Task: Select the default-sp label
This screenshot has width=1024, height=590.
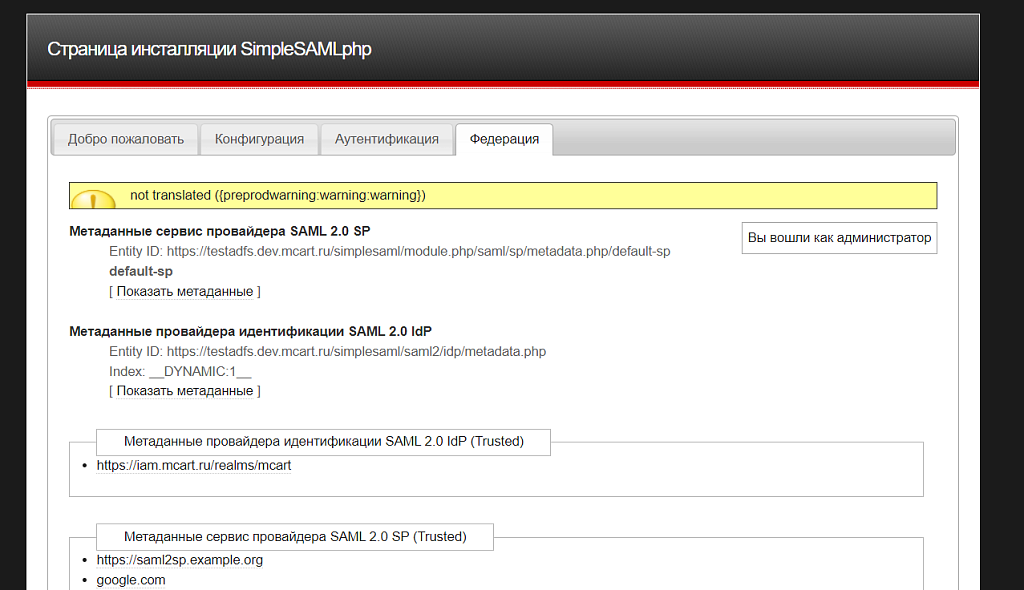Action: 138,271
